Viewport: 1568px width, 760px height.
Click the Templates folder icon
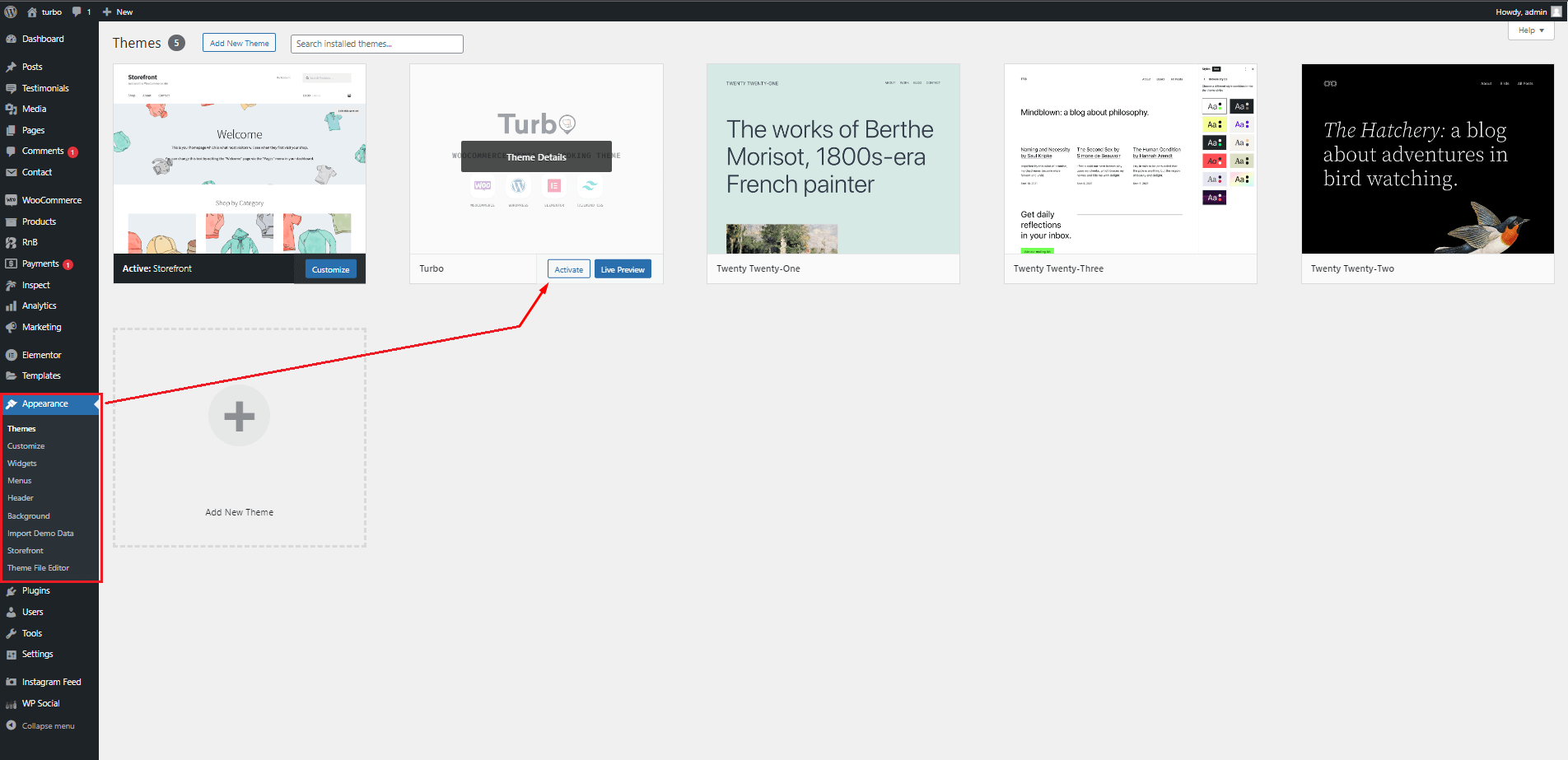pos(11,375)
